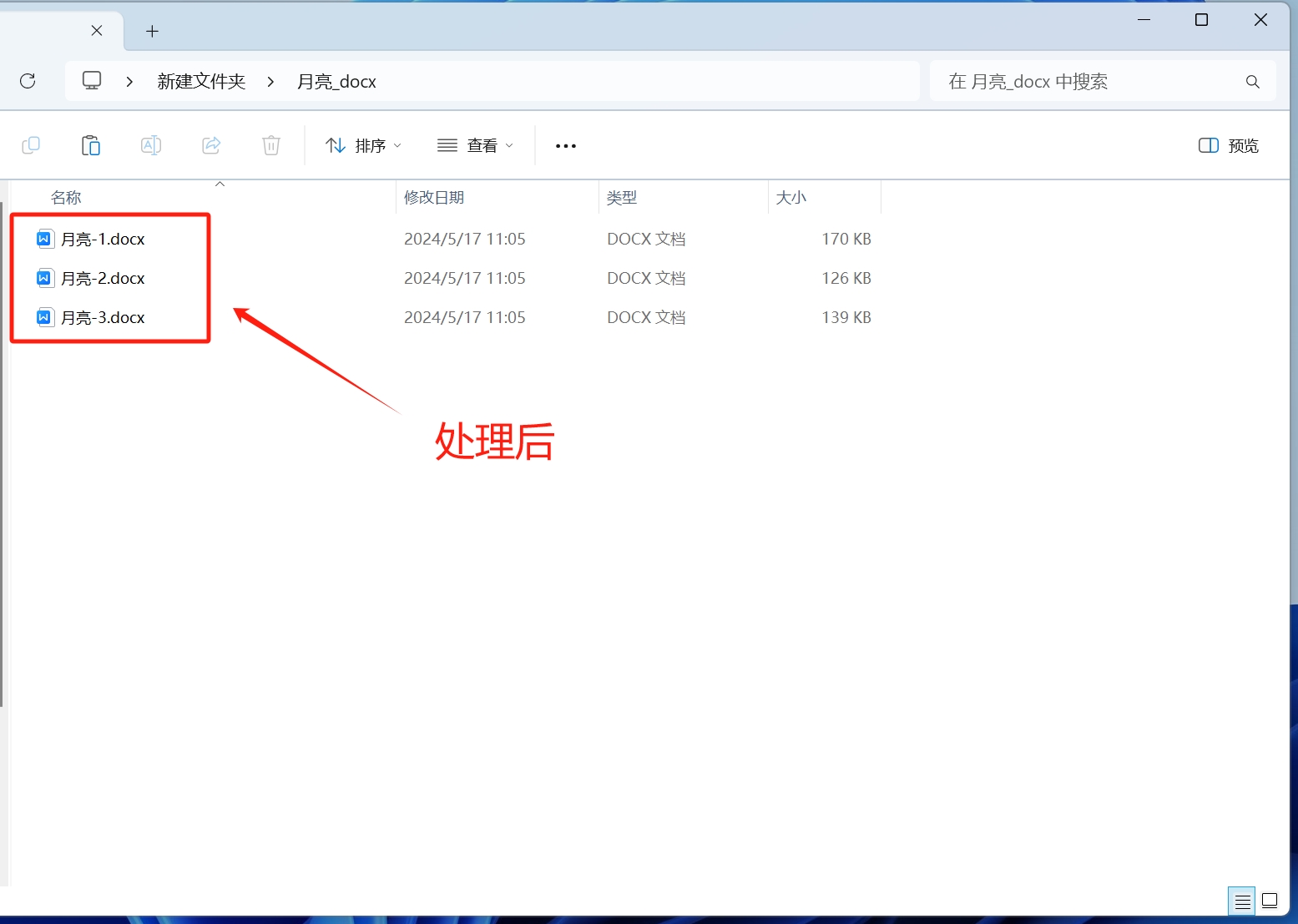Image resolution: width=1298 pixels, height=924 pixels.
Task: Click 月亮_docx in the address bar
Action: (x=336, y=80)
